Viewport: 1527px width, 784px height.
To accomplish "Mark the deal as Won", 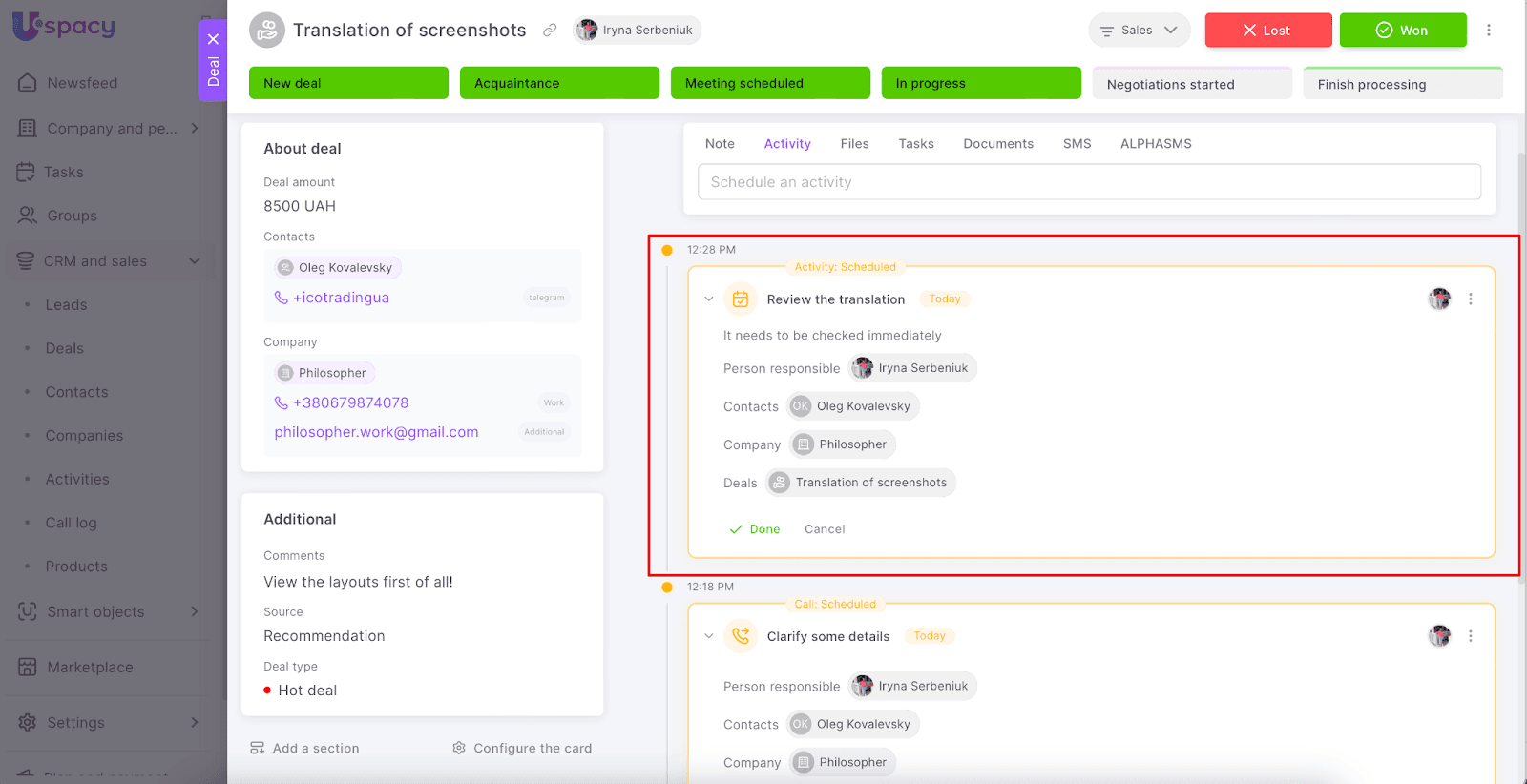I will pyautogui.click(x=1402, y=31).
